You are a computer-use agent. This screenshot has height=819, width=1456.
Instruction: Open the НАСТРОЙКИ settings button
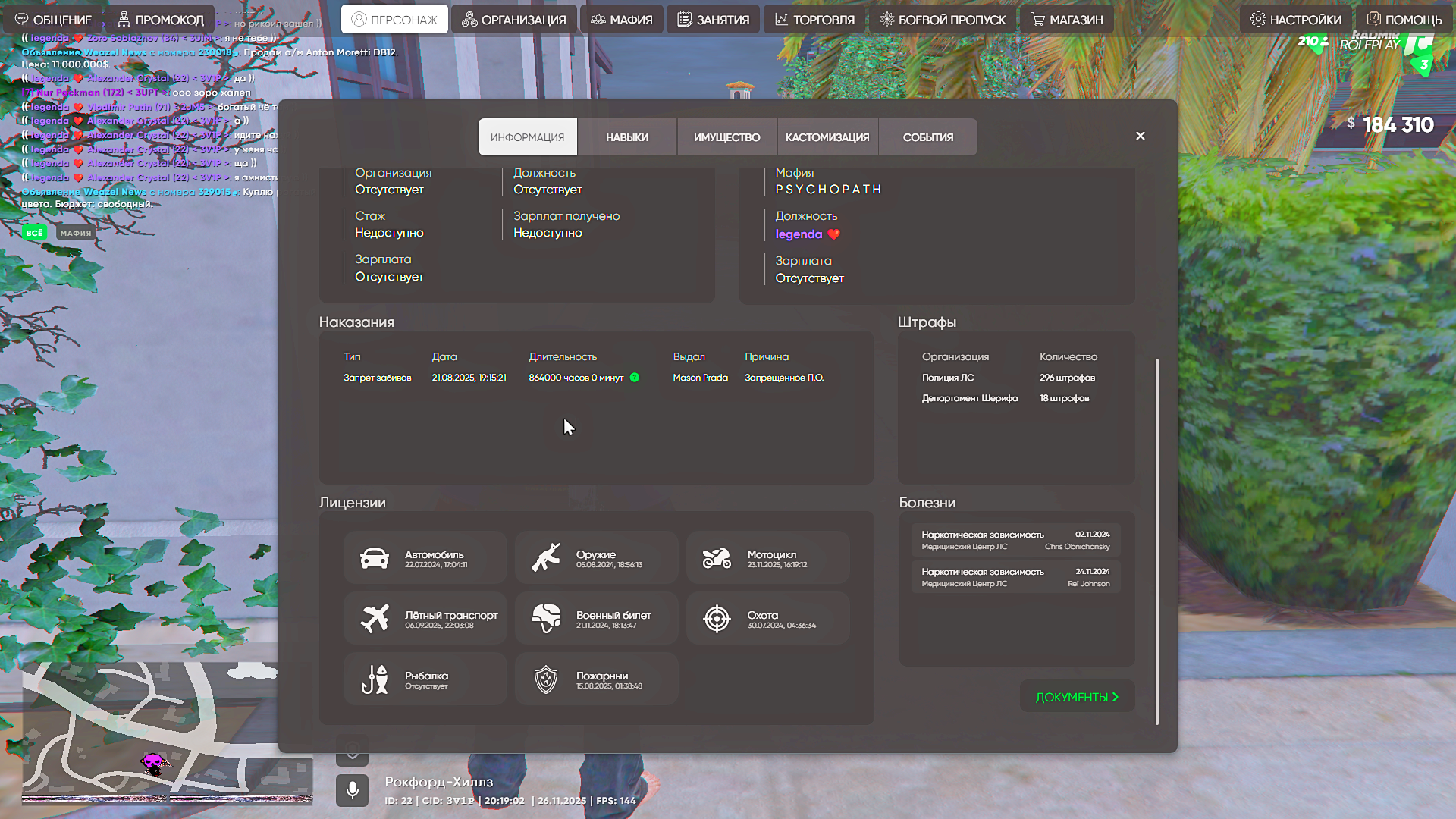point(1295,20)
